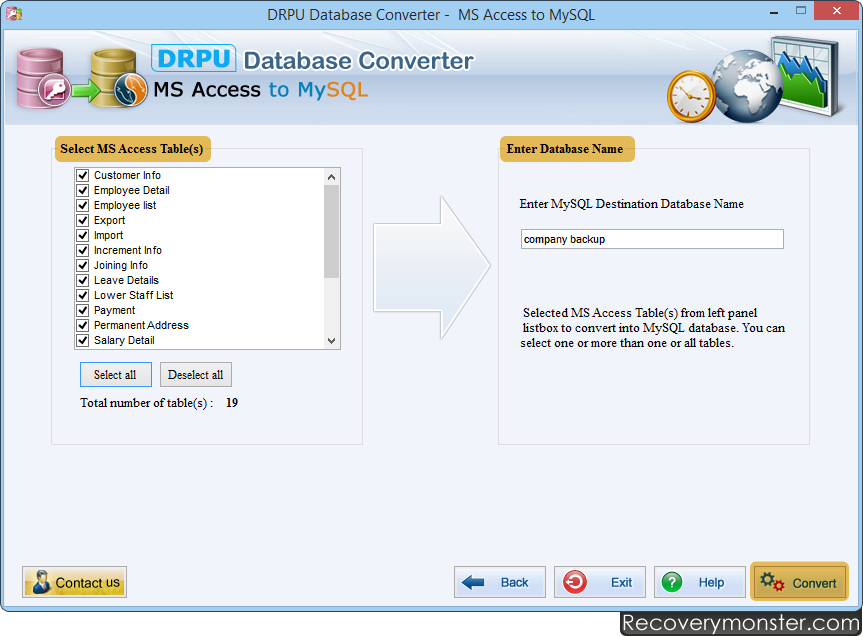Screen dimensions: 863x636
Task: Click the table list scroll up arrow
Action: click(331, 177)
